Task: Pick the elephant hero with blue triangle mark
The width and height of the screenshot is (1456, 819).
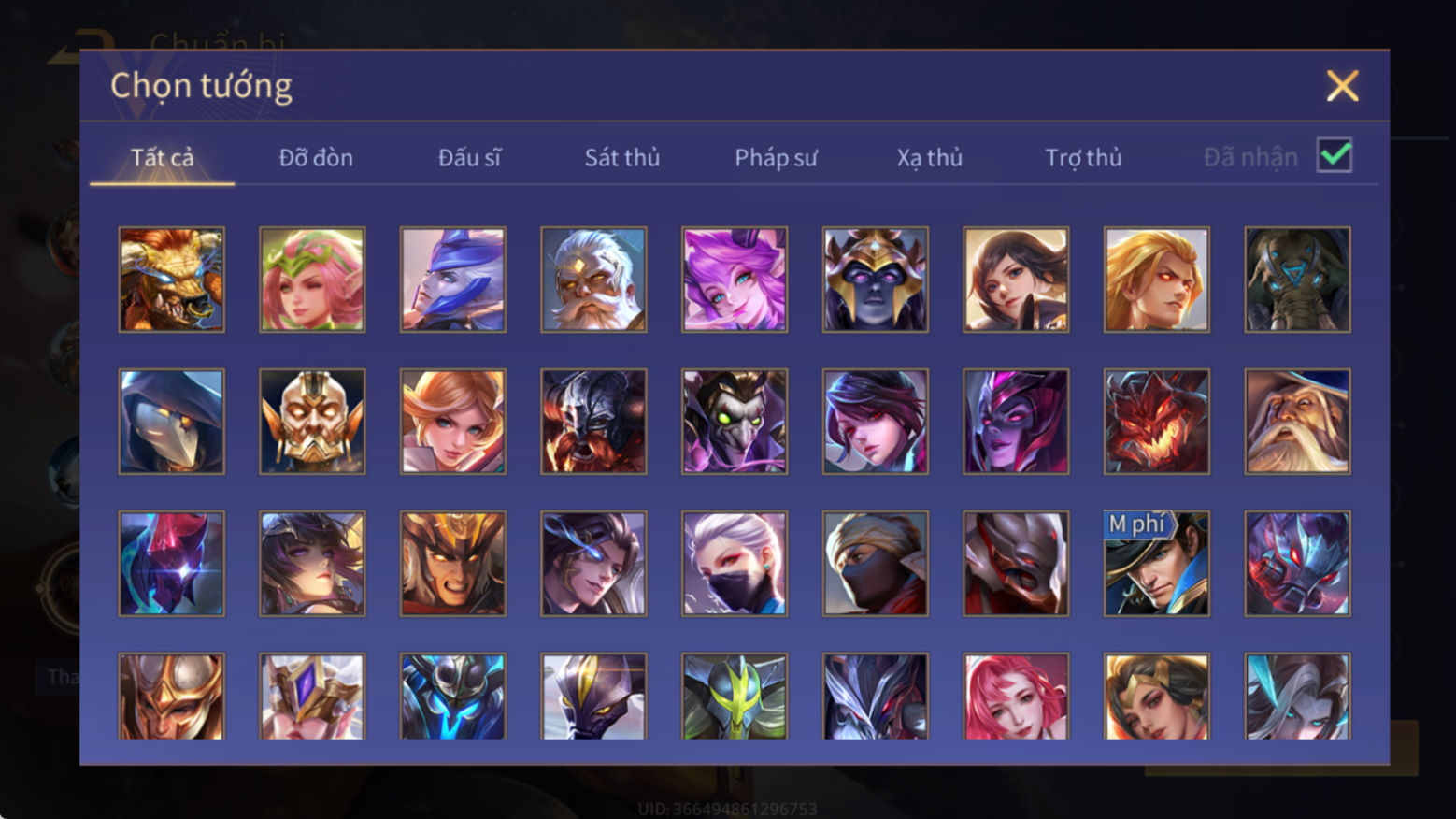Action: pyautogui.click(x=1297, y=280)
